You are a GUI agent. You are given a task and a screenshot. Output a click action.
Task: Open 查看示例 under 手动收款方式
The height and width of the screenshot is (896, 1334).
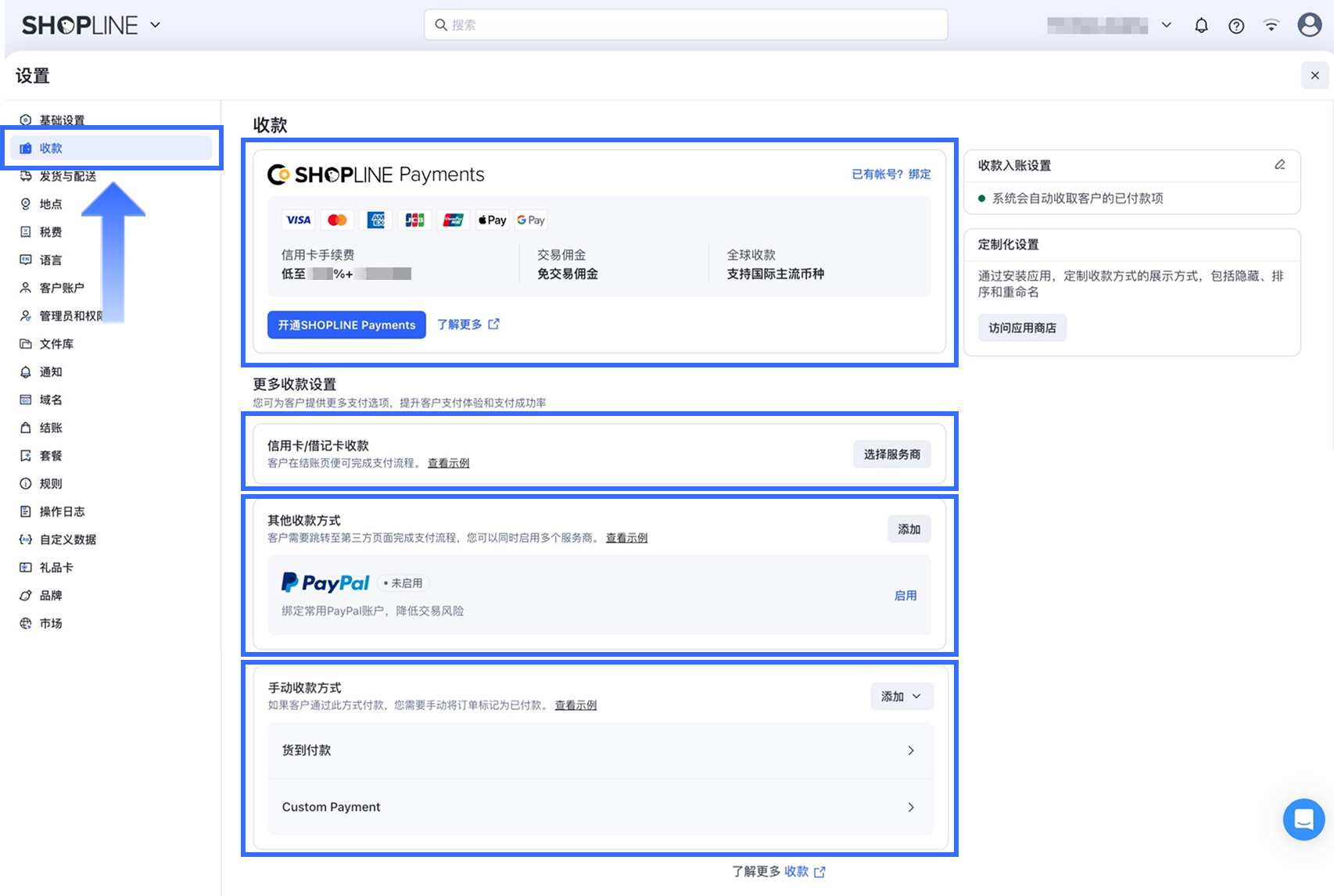[x=576, y=705]
